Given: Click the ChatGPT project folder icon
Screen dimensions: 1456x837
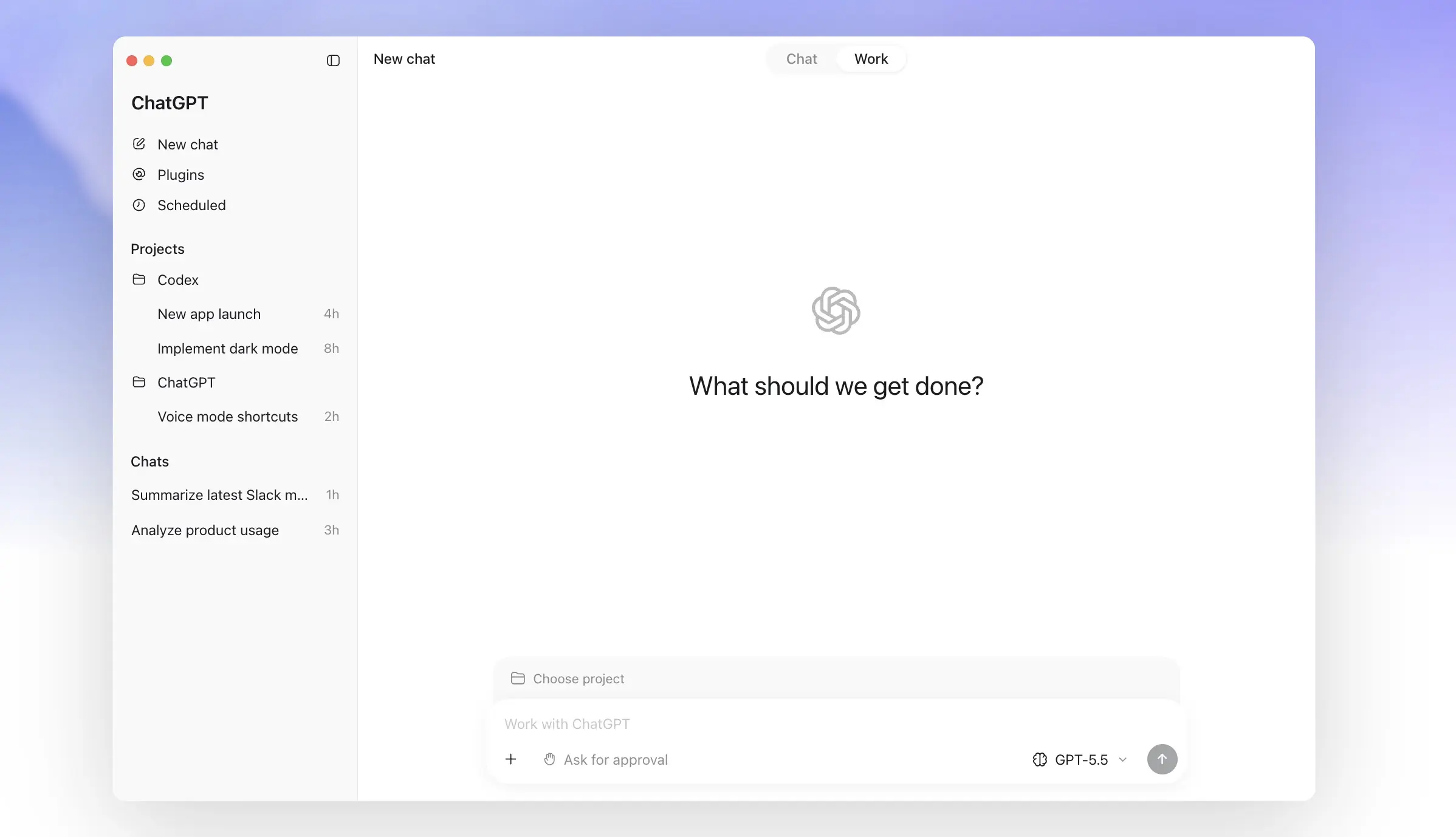Looking at the screenshot, I should pyautogui.click(x=139, y=382).
